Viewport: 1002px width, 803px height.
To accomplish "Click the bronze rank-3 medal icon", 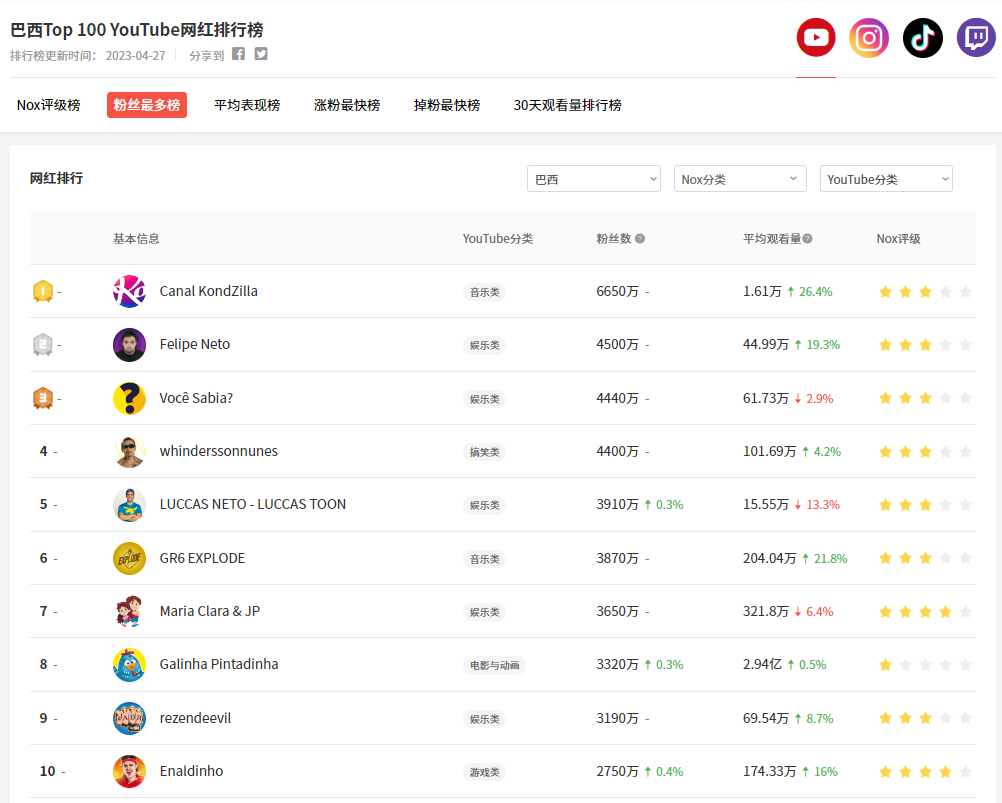I will pyautogui.click(x=41, y=397).
